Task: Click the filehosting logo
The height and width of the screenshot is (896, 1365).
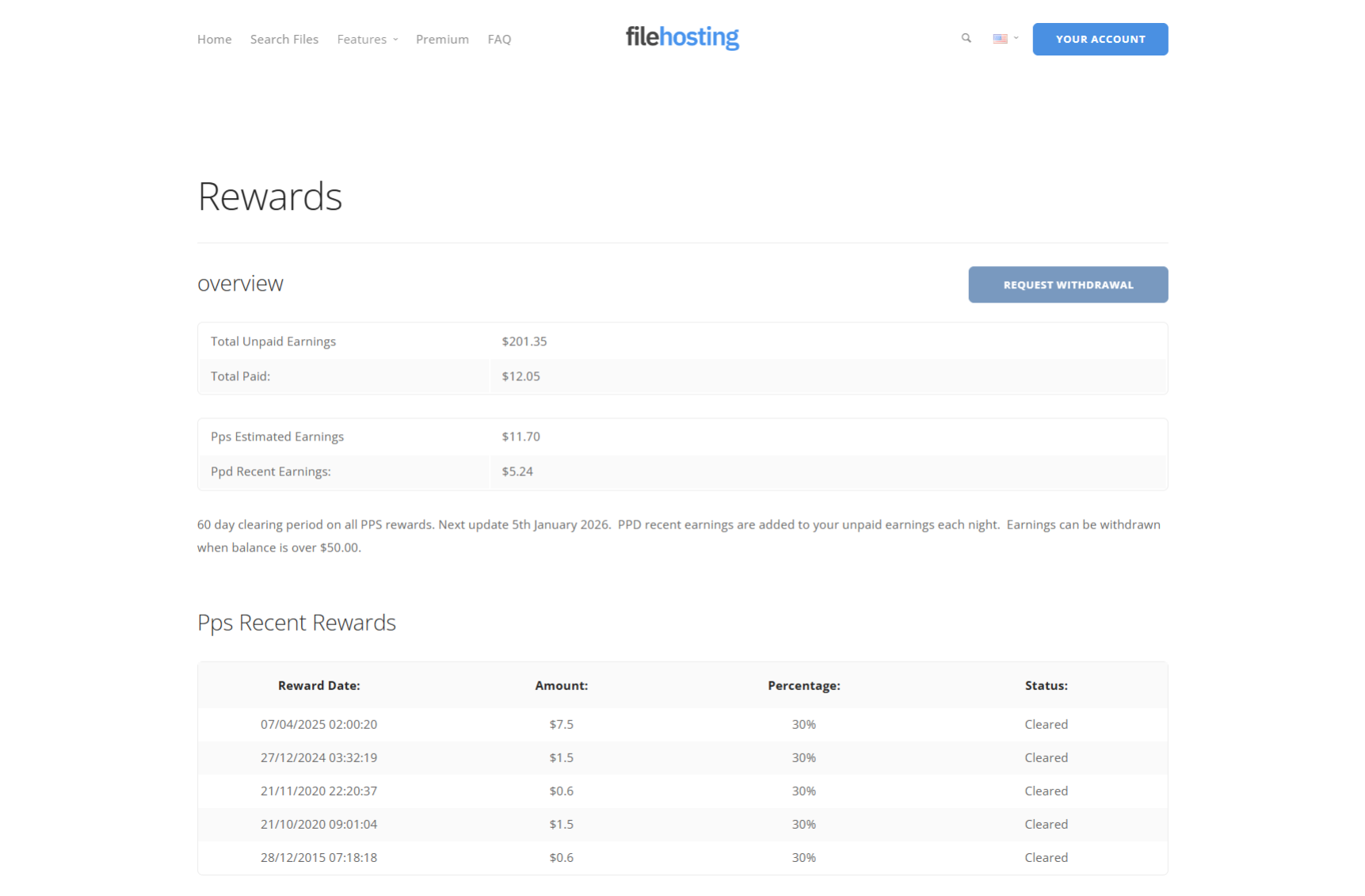Action: point(681,37)
